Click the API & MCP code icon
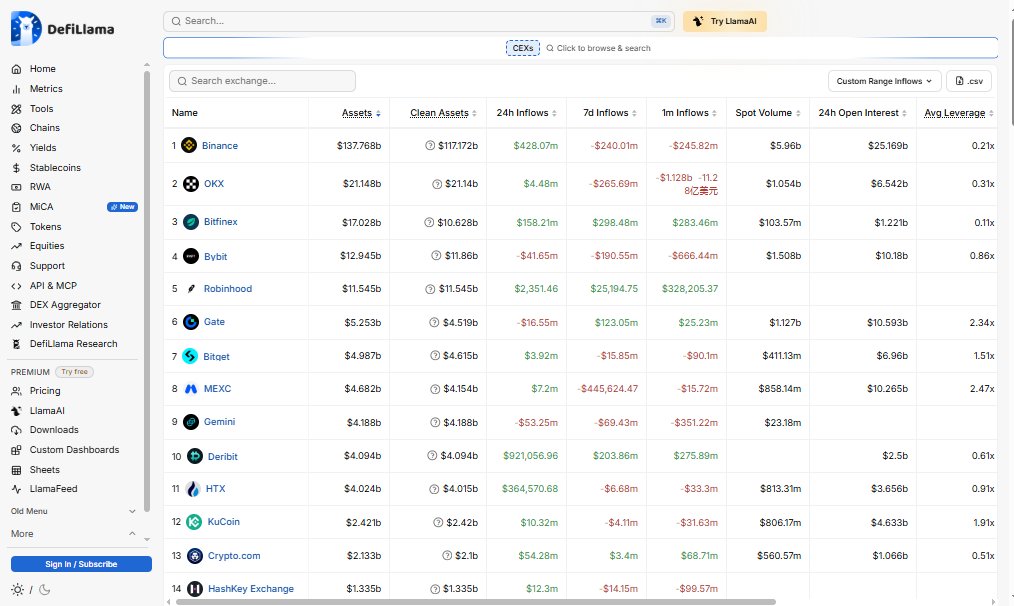1014x606 pixels. (x=17, y=286)
